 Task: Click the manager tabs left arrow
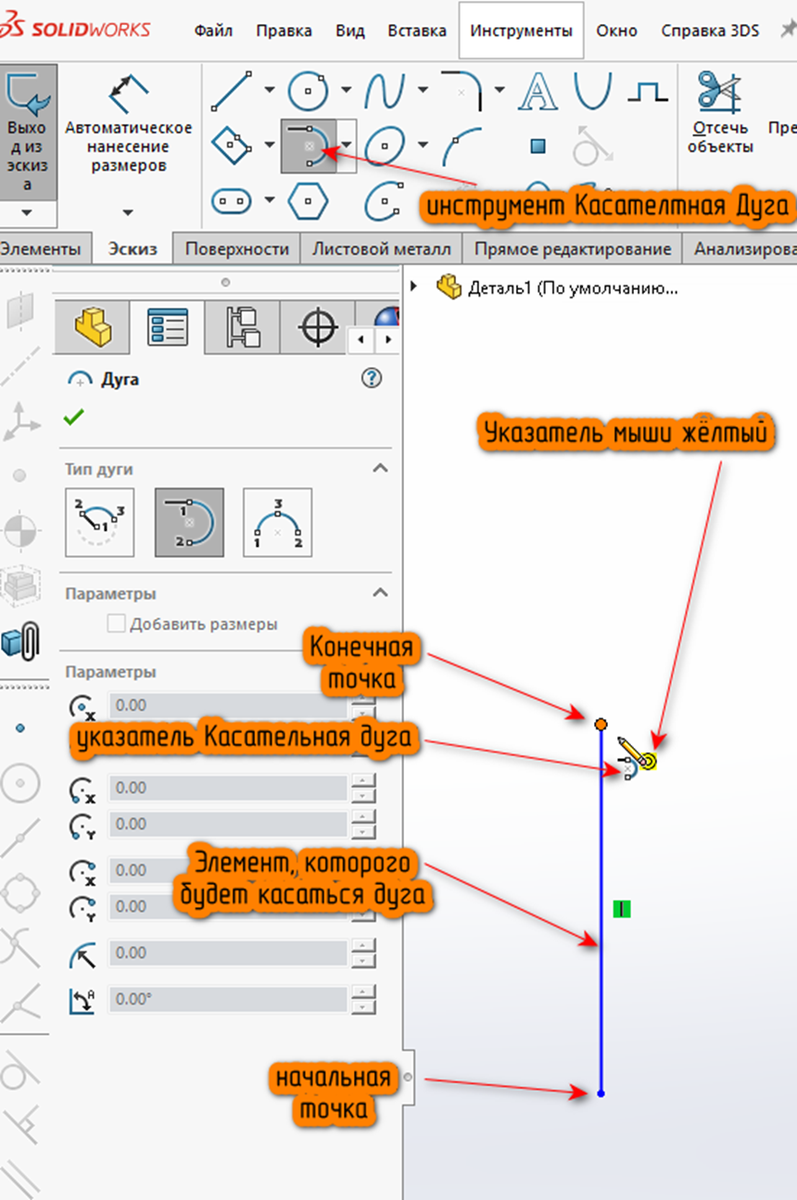(363, 342)
